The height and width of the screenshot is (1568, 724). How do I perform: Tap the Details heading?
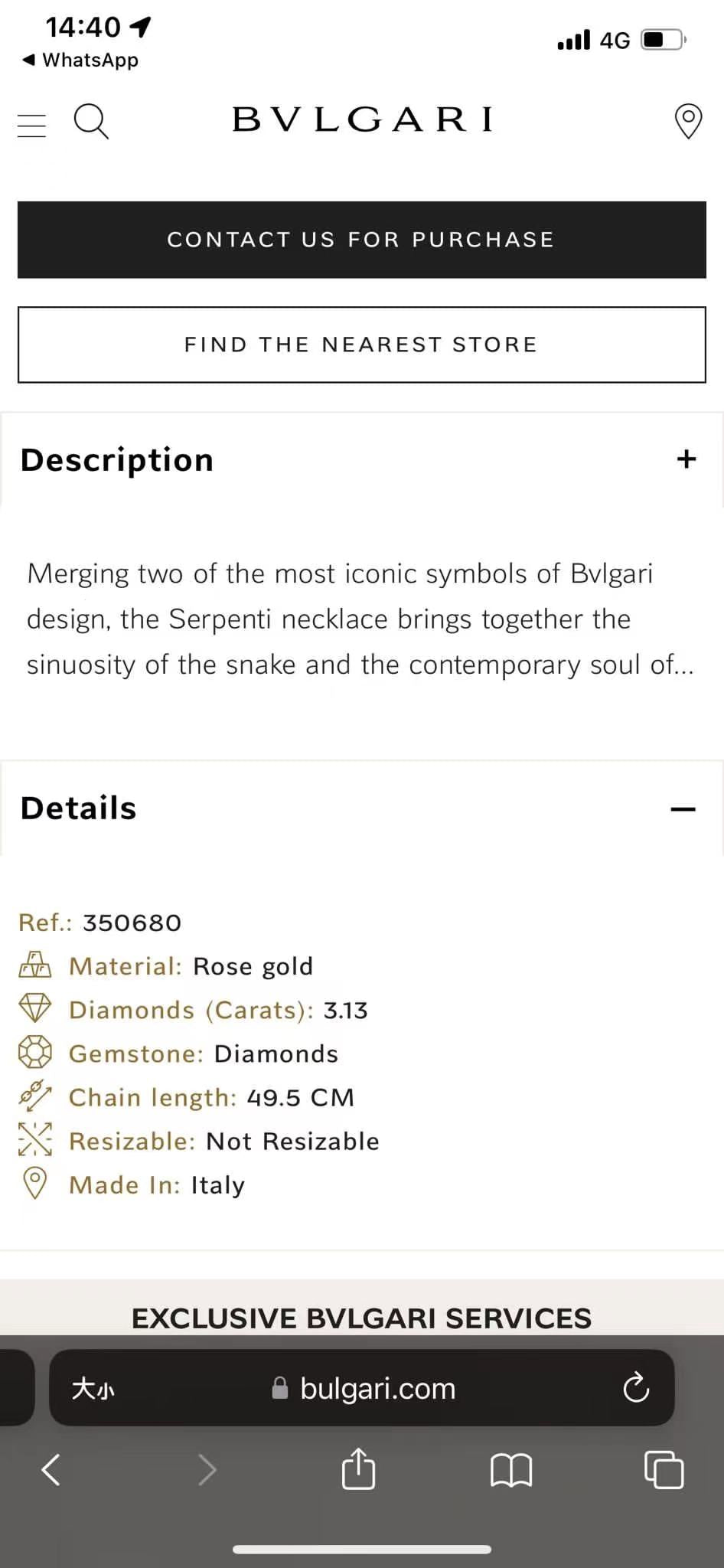(79, 808)
